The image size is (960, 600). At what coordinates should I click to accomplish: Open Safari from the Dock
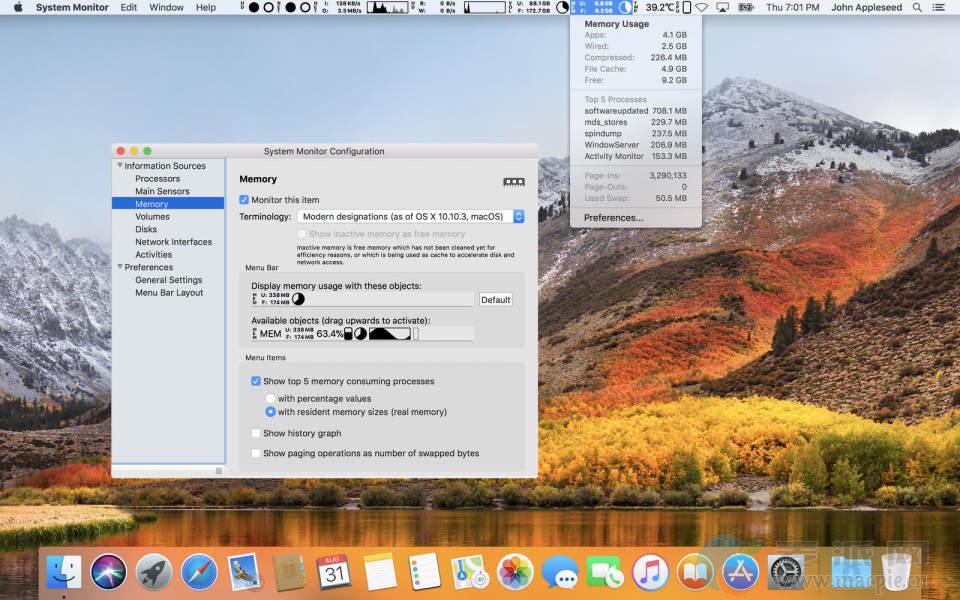(199, 572)
